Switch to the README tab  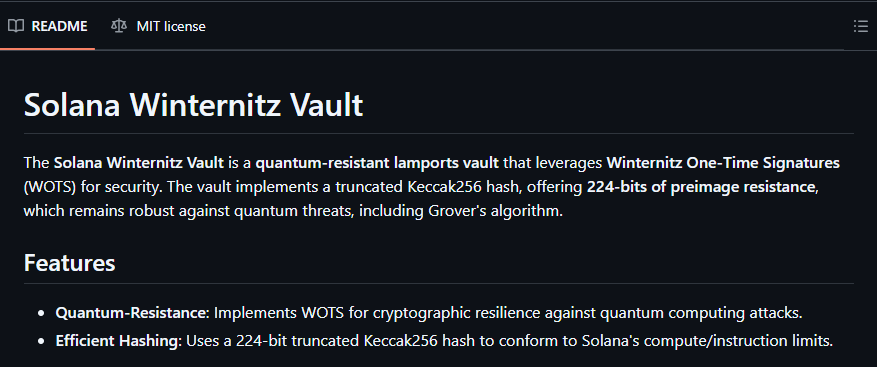[48, 26]
